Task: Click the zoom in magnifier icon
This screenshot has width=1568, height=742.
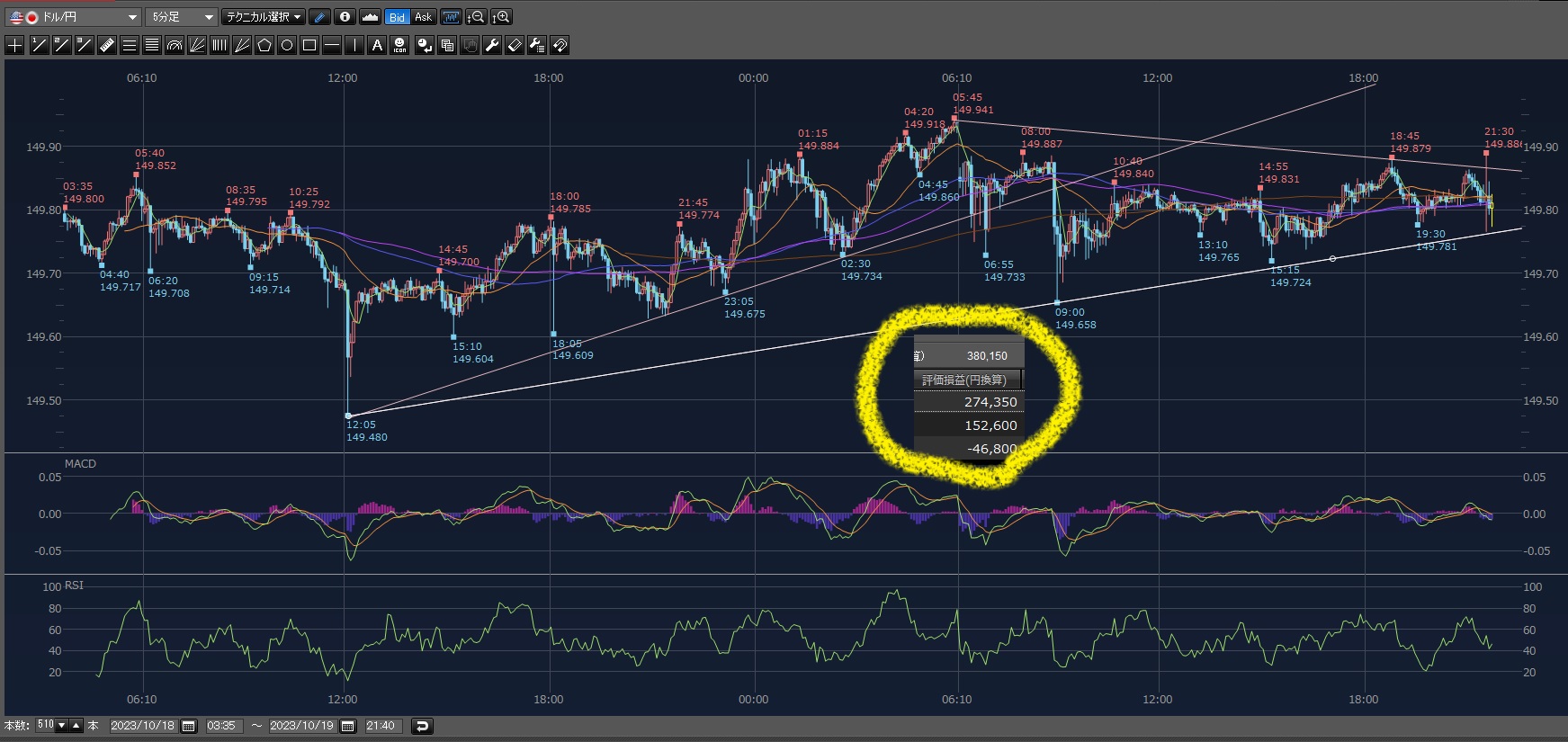Action: coord(502,17)
